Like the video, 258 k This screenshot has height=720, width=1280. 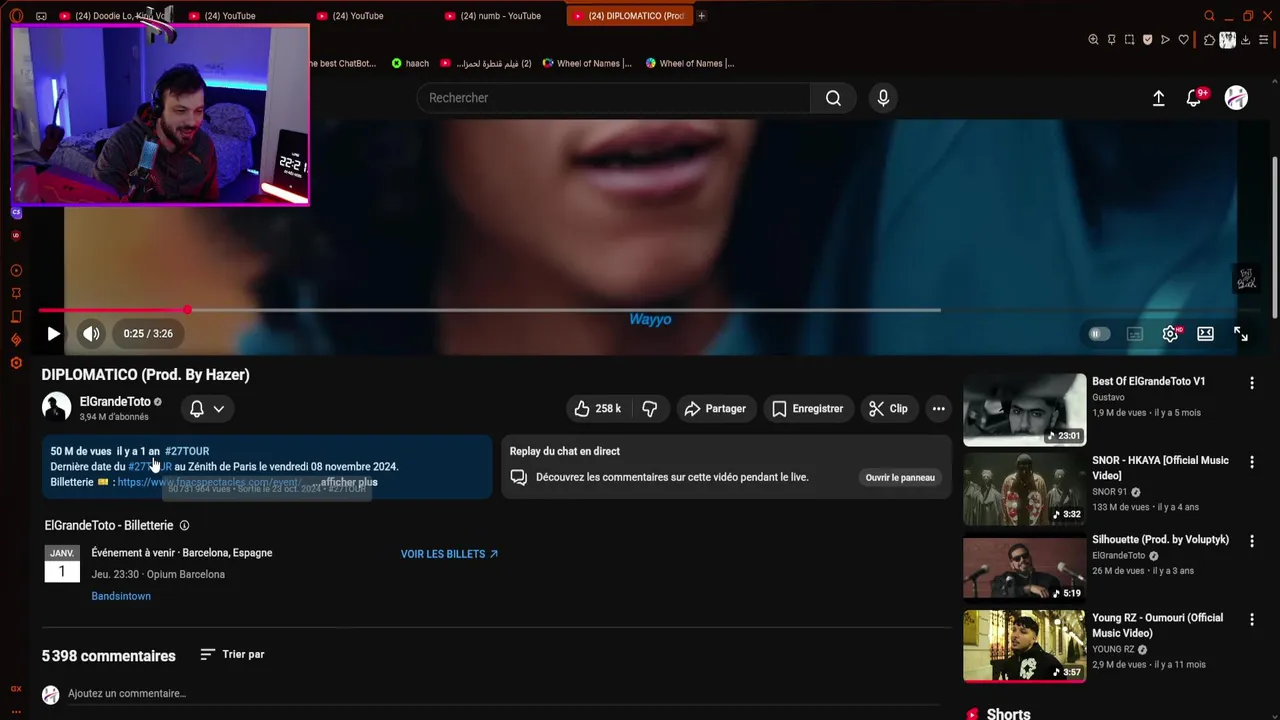597,409
